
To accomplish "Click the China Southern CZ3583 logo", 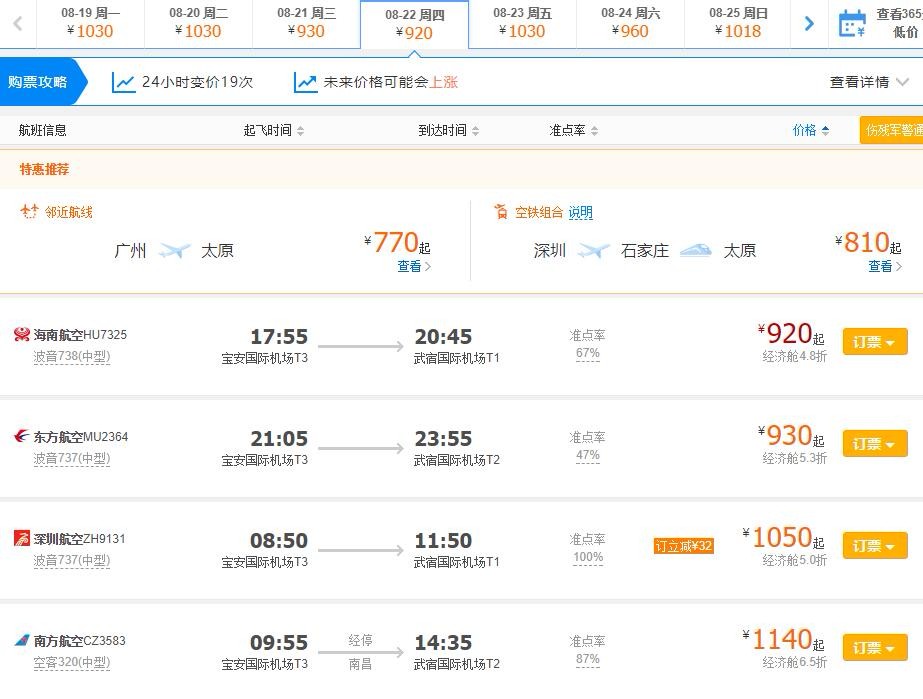I will 22,640.
